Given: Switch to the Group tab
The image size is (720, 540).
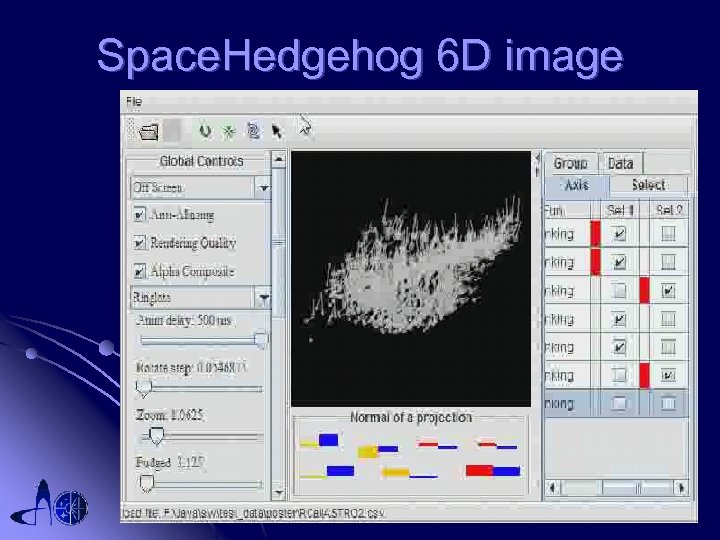Looking at the screenshot, I should tap(571, 163).
